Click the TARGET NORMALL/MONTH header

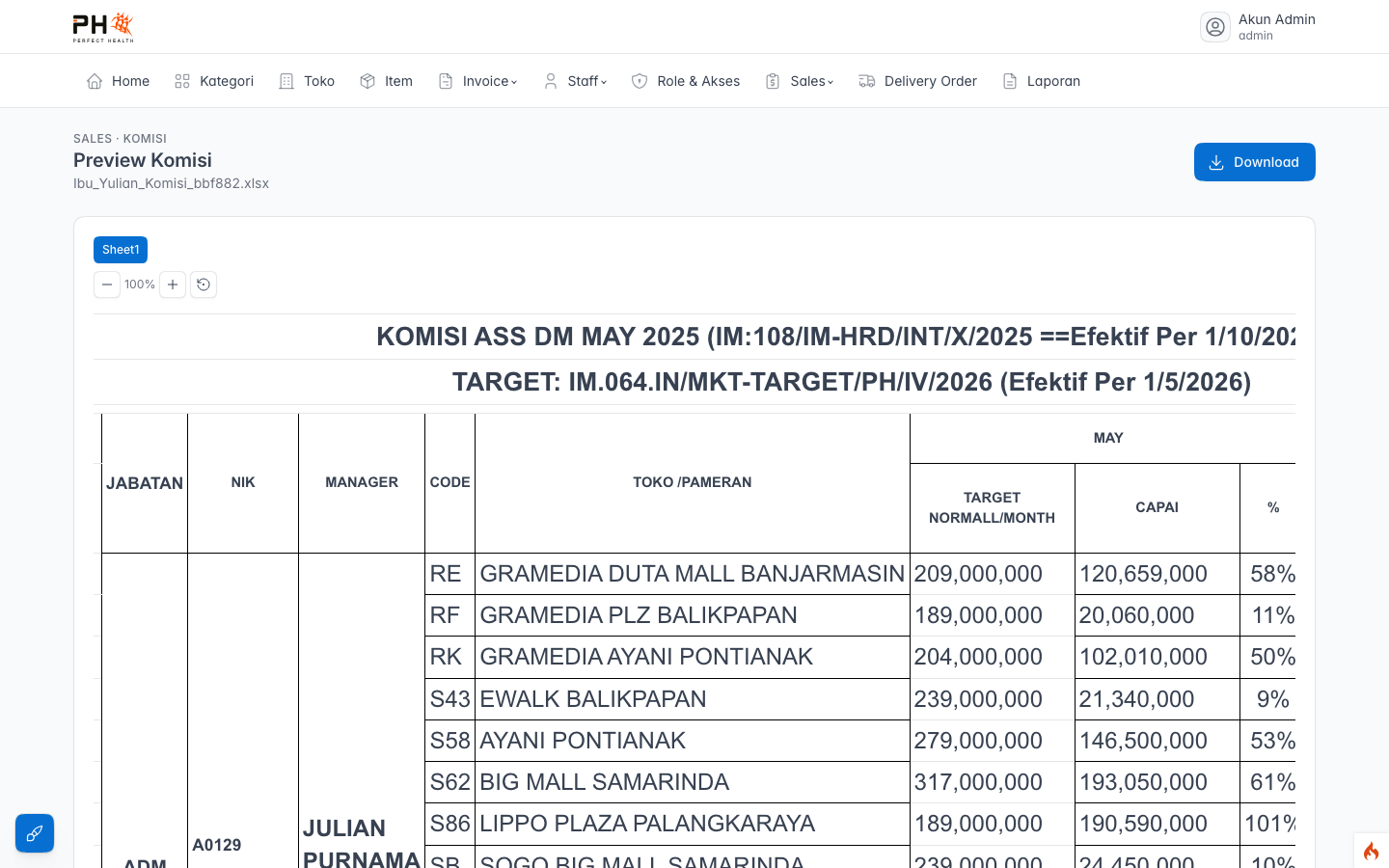(x=993, y=508)
